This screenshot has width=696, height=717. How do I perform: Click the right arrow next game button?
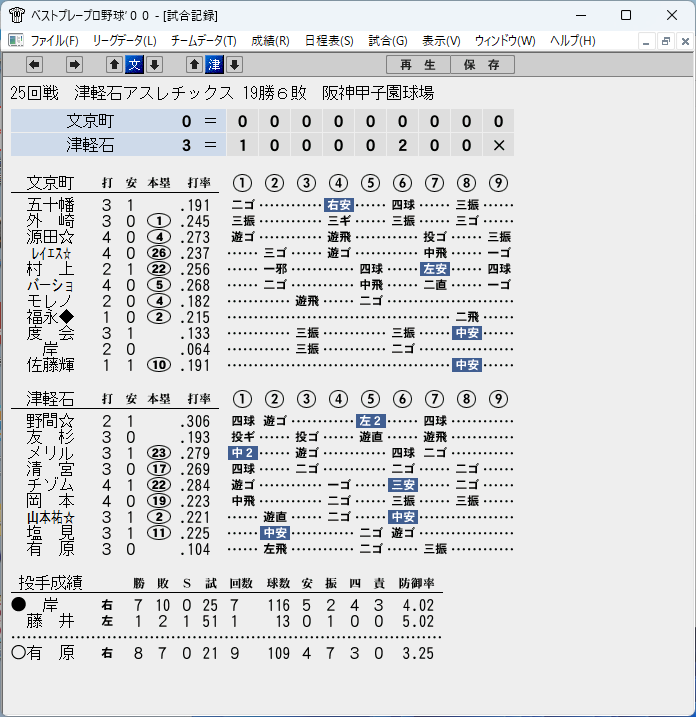click(74, 64)
